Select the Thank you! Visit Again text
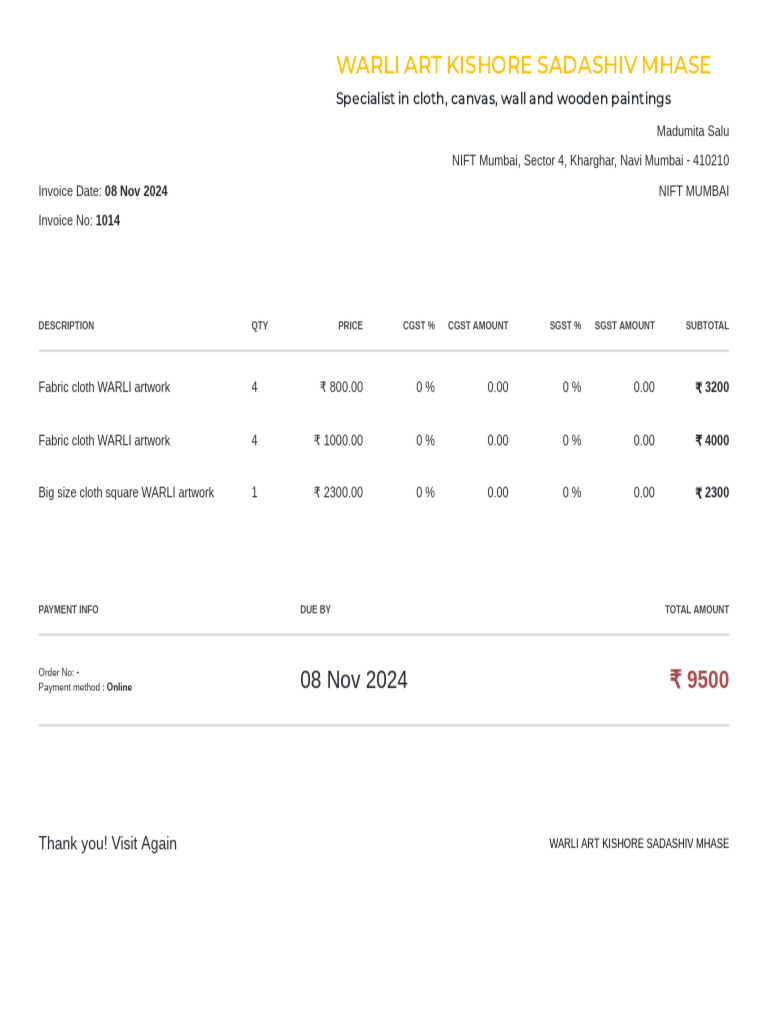This screenshot has width=768, height=1024. coord(107,843)
